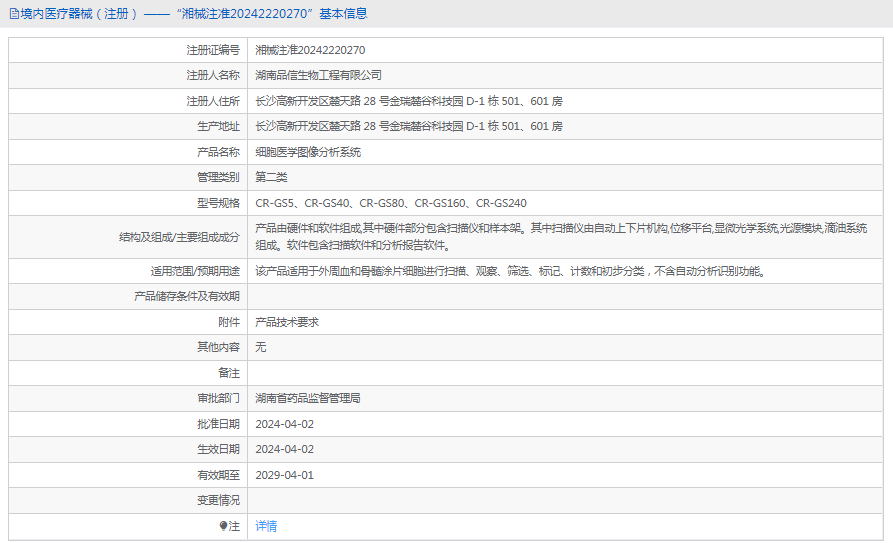Click the 审批部门 label
893x543 pixels.
pos(219,398)
